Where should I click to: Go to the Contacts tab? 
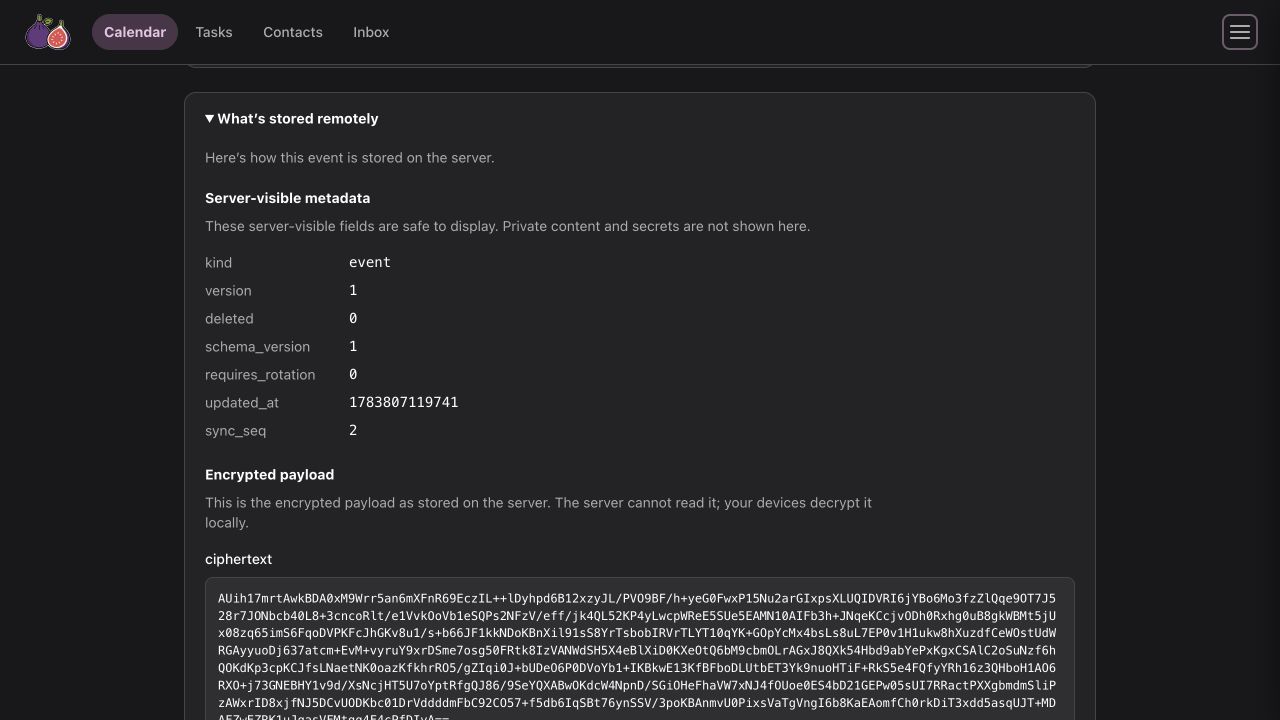293,32
